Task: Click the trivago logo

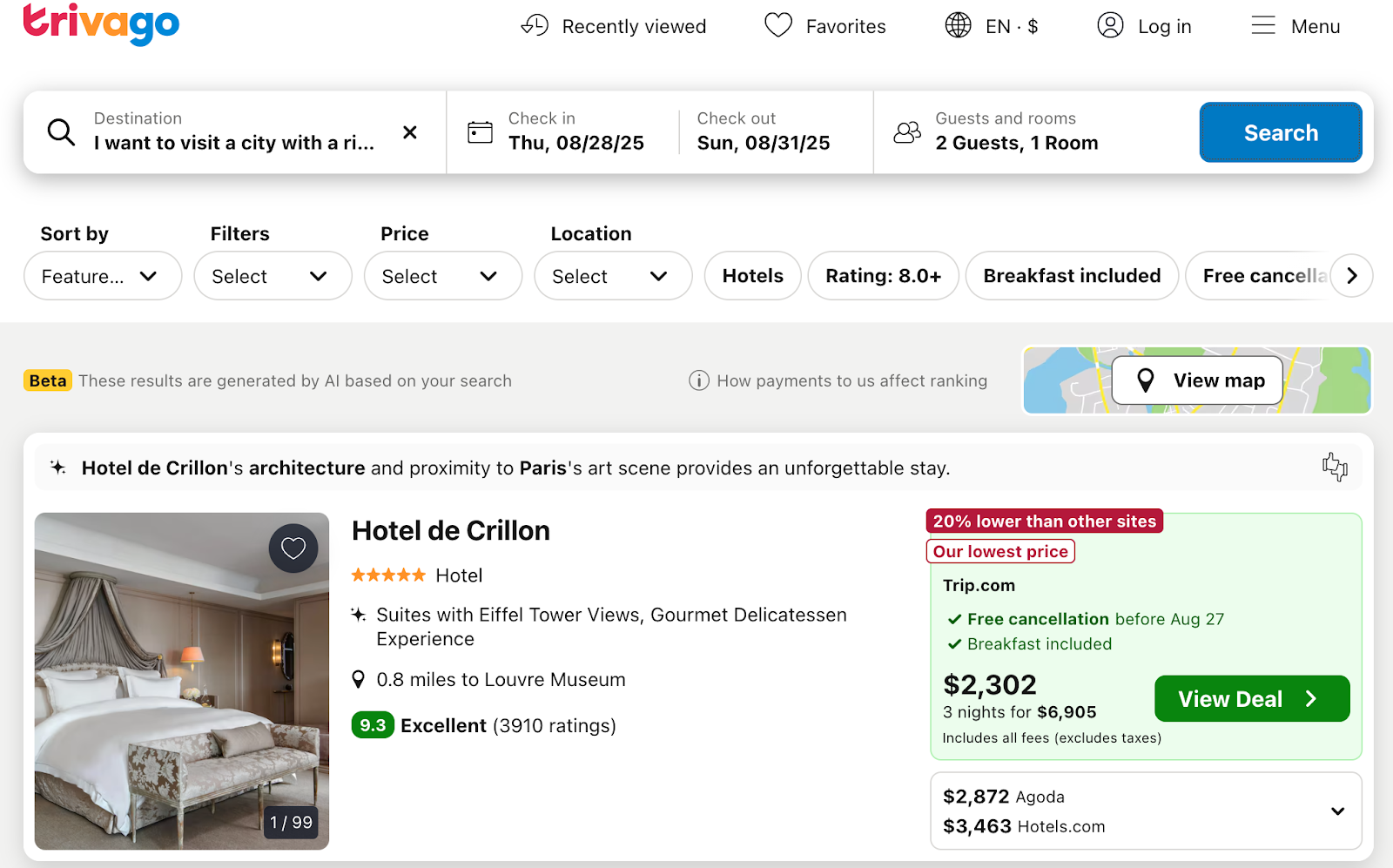Action: click(x=101, y=24)
